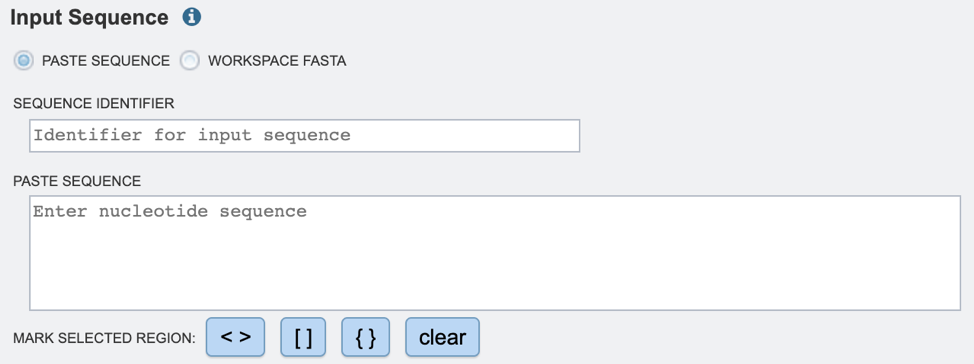Click the < > target region button
The width and height of the screenshot is (974, 364).
tap(235, 337)
